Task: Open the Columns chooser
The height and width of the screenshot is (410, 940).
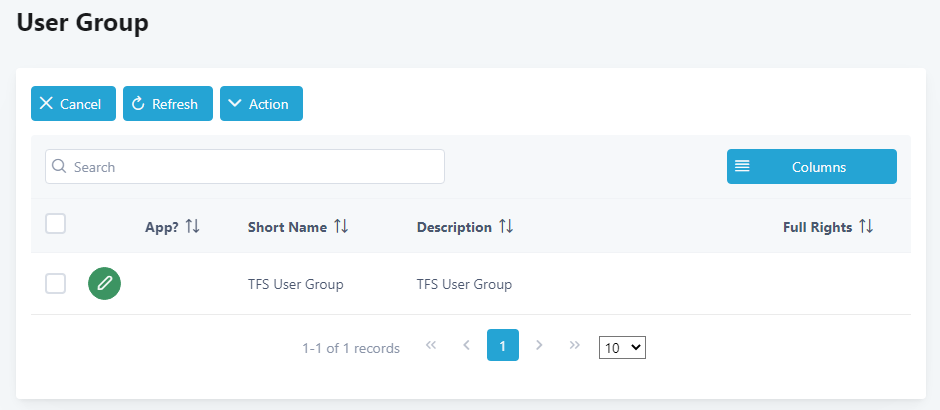Action: point(812,167)
